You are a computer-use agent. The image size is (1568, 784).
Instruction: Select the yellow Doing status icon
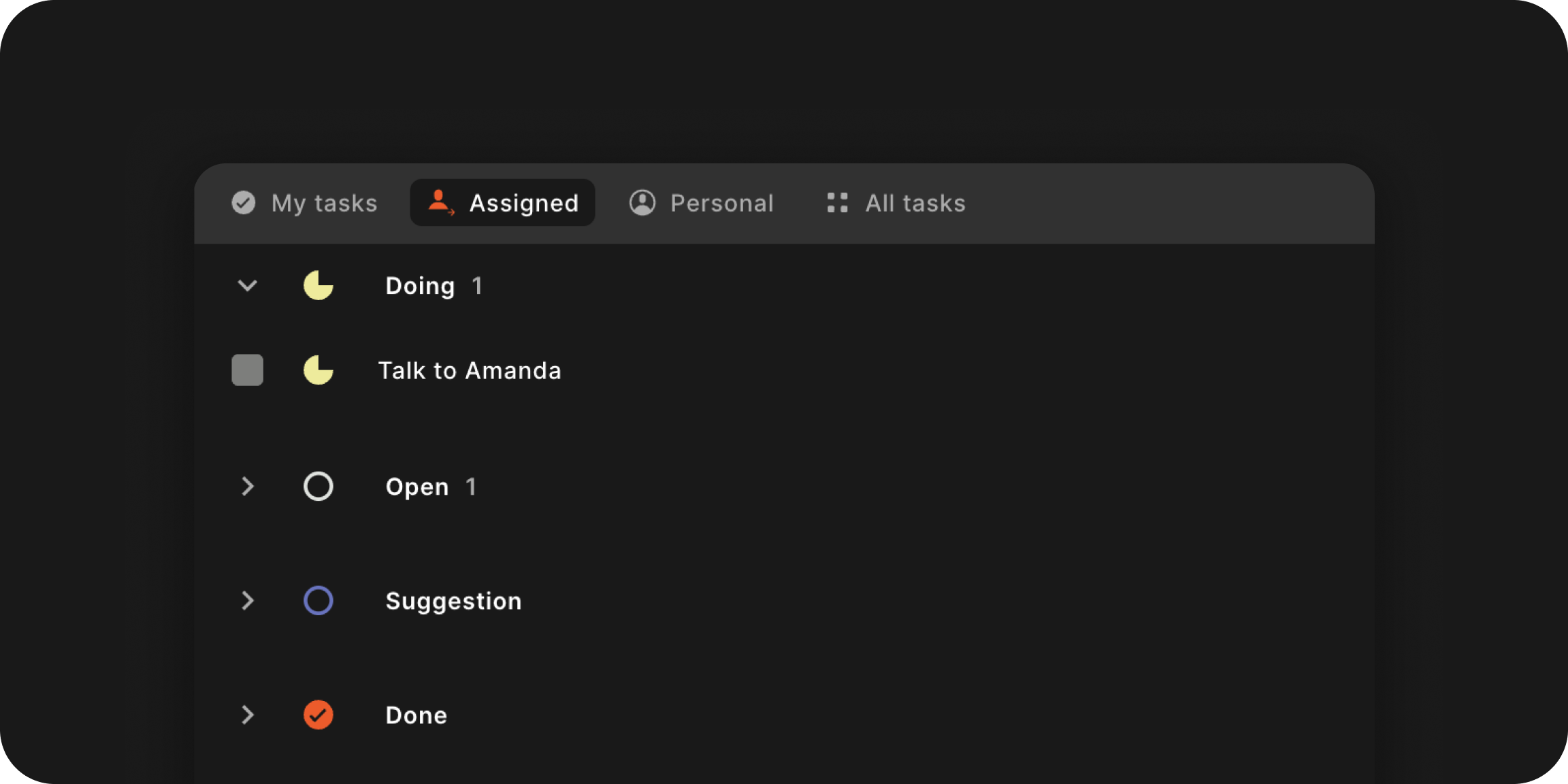pos(318,286)
